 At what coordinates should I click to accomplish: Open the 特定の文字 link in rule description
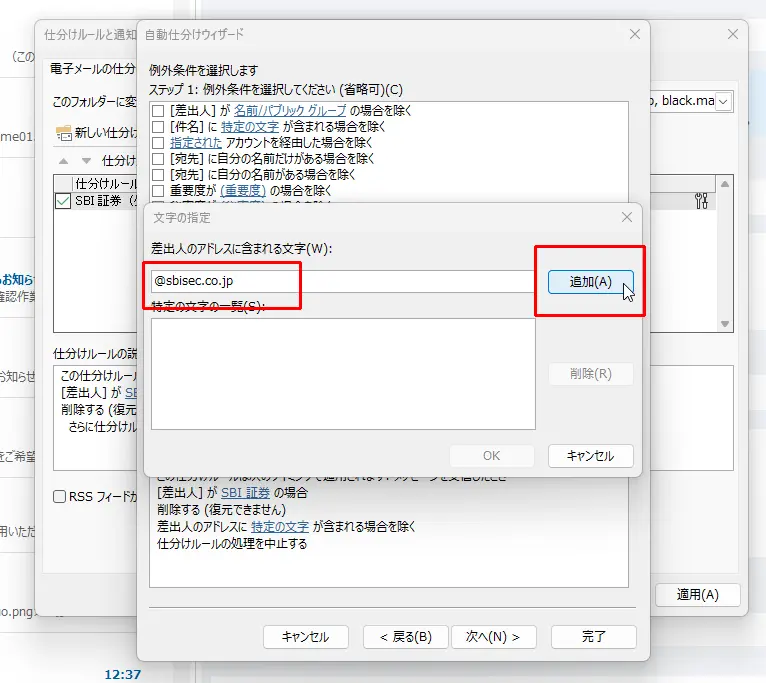(x=280, y=527)
